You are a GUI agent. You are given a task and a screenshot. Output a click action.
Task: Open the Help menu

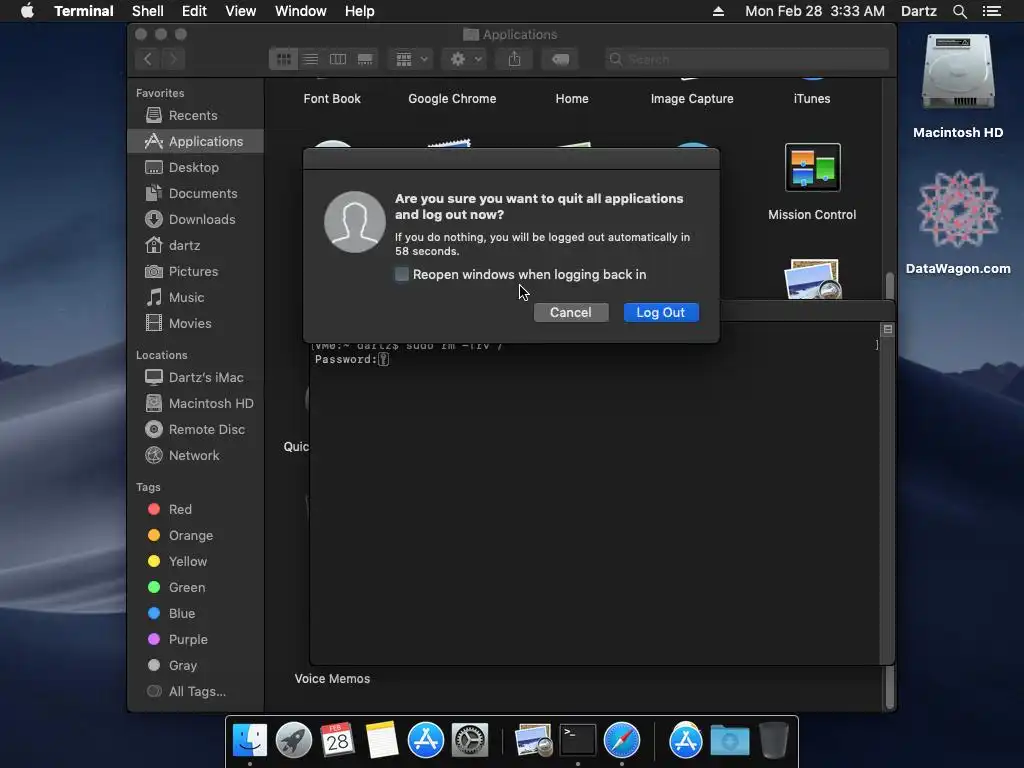360,11
